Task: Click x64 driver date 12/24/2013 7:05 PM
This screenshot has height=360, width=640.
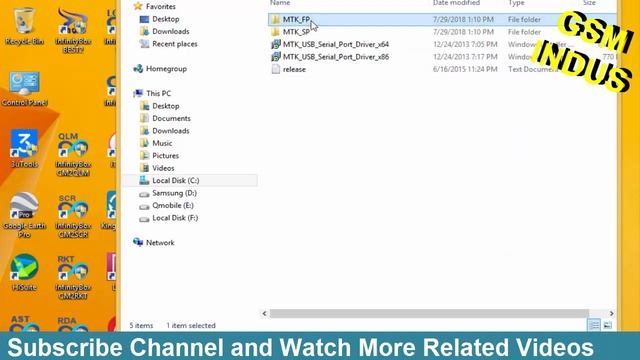Action: pyautogui.click(x=465, y=44)
